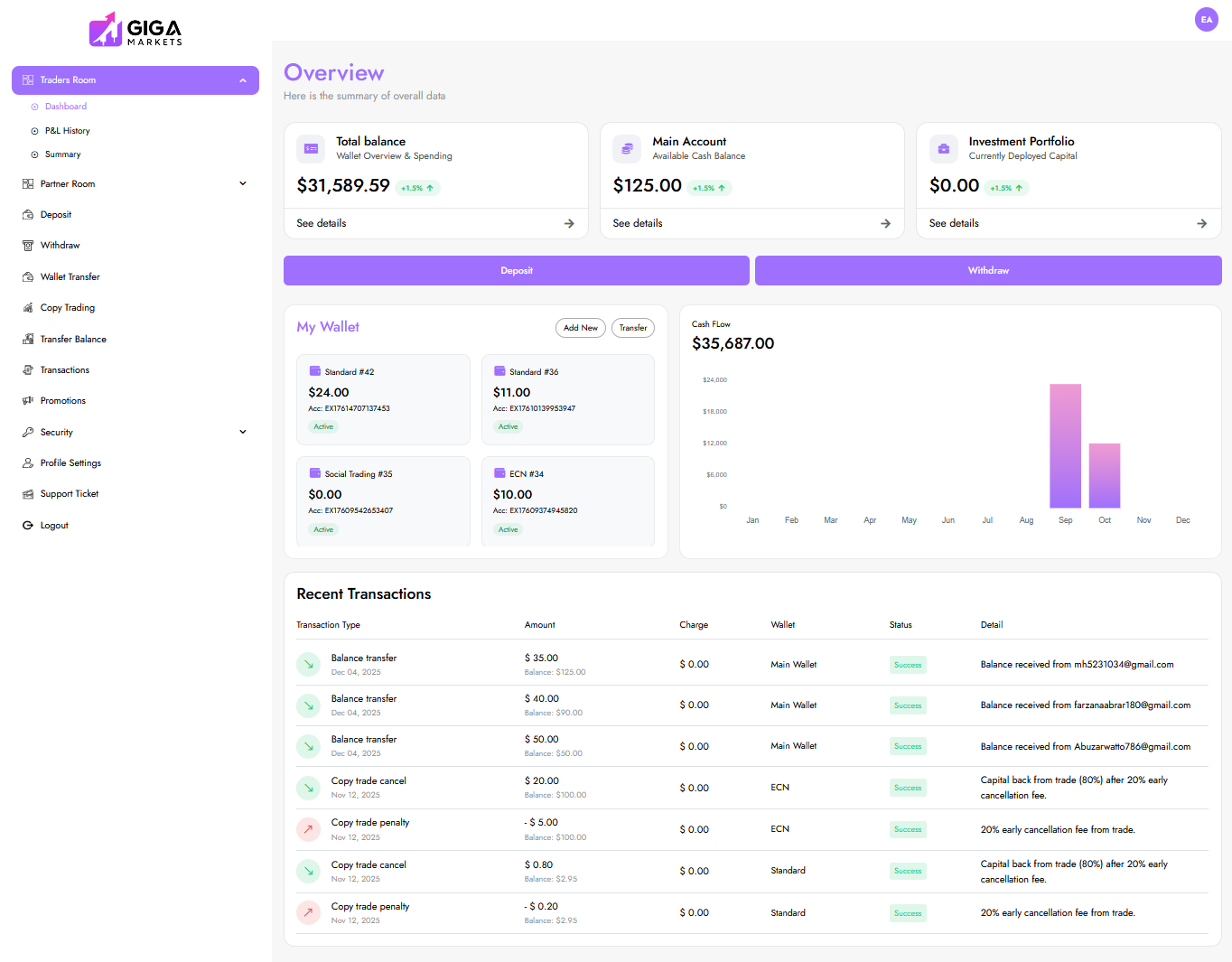The height and width of the screenshot is (962, 1232).
Task: Expand the Security submenu
Action: [x=242, y=433]
